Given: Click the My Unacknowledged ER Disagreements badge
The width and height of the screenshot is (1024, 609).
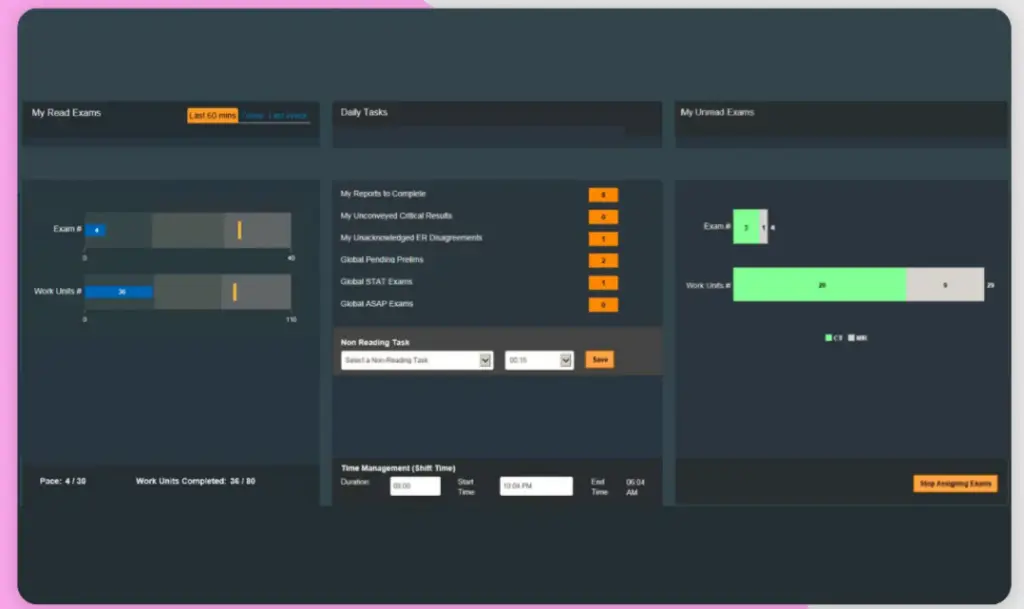Looking at the screenshot, I should (603, 238).
